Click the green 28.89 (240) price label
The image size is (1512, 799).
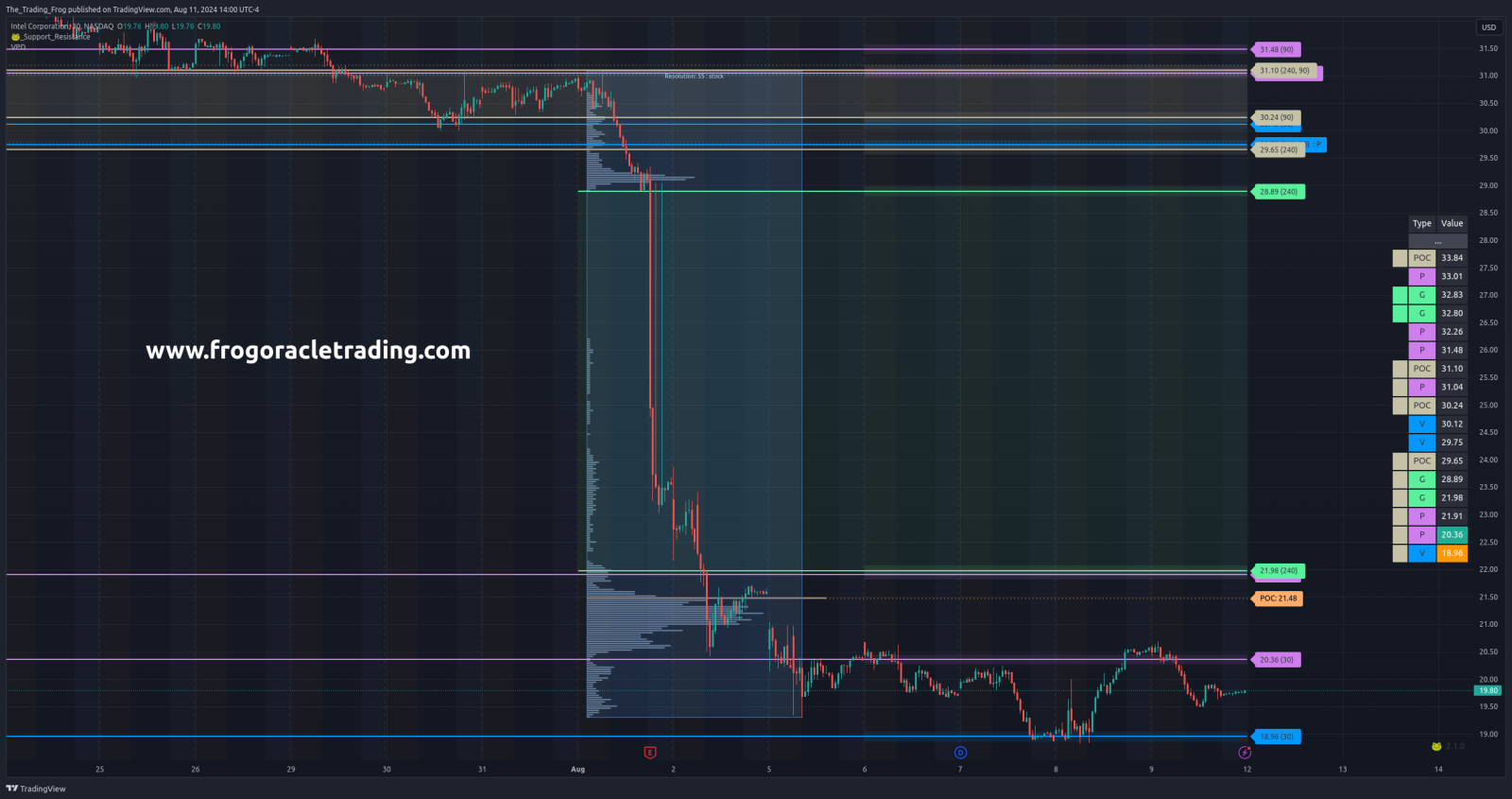tap(1279, 191)
